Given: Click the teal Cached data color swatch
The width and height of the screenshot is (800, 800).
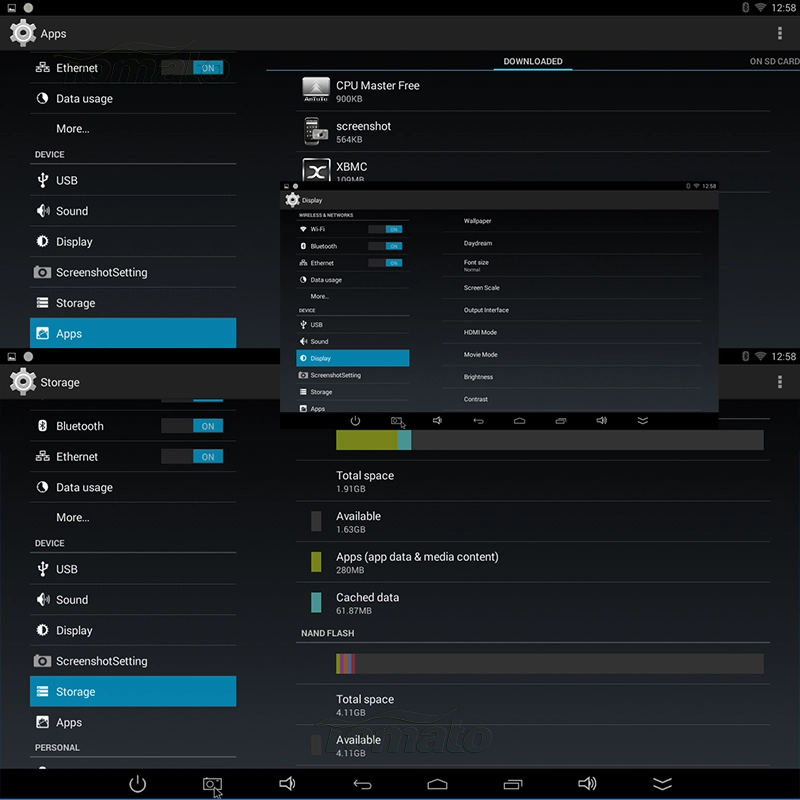Looking at the screenshot, I should (316, 603).
